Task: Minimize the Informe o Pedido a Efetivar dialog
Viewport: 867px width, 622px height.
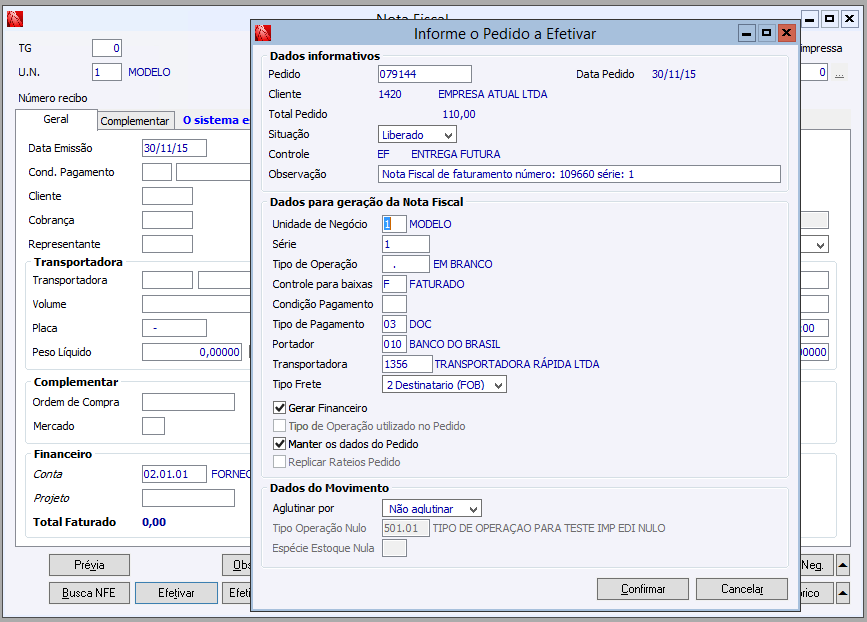Action: point(746,33)
